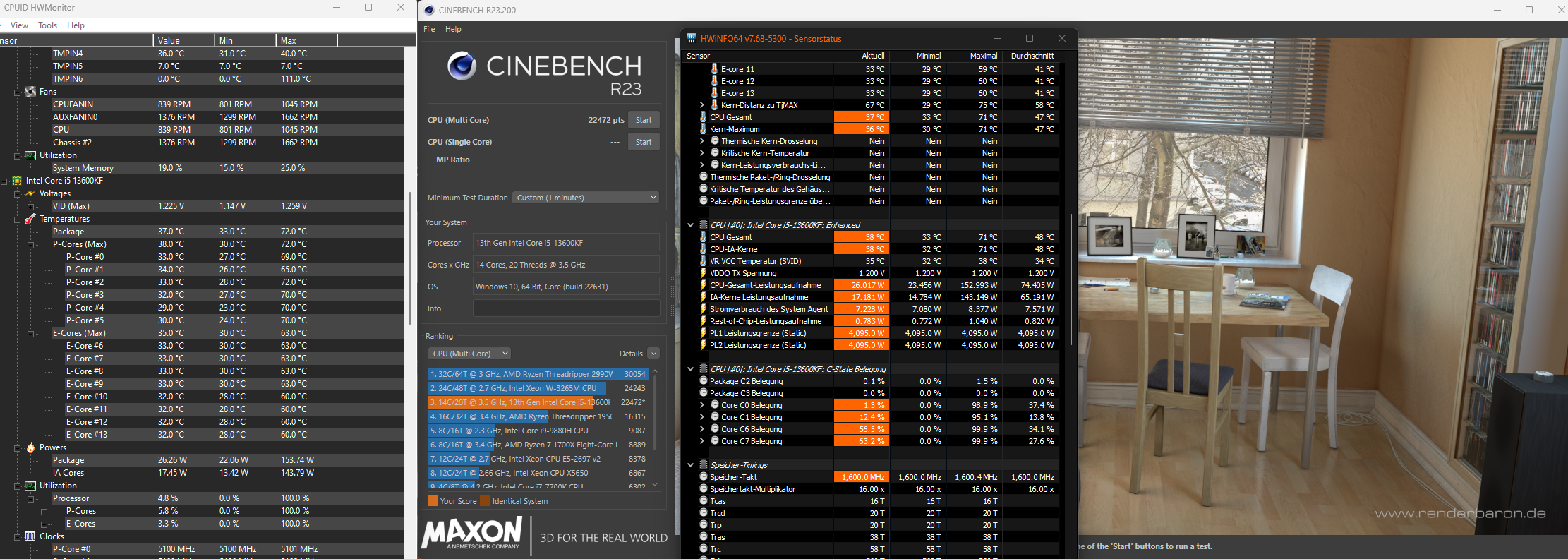Click Utilization icon above Processor row

pyautogui.click(x=30, y=486)
